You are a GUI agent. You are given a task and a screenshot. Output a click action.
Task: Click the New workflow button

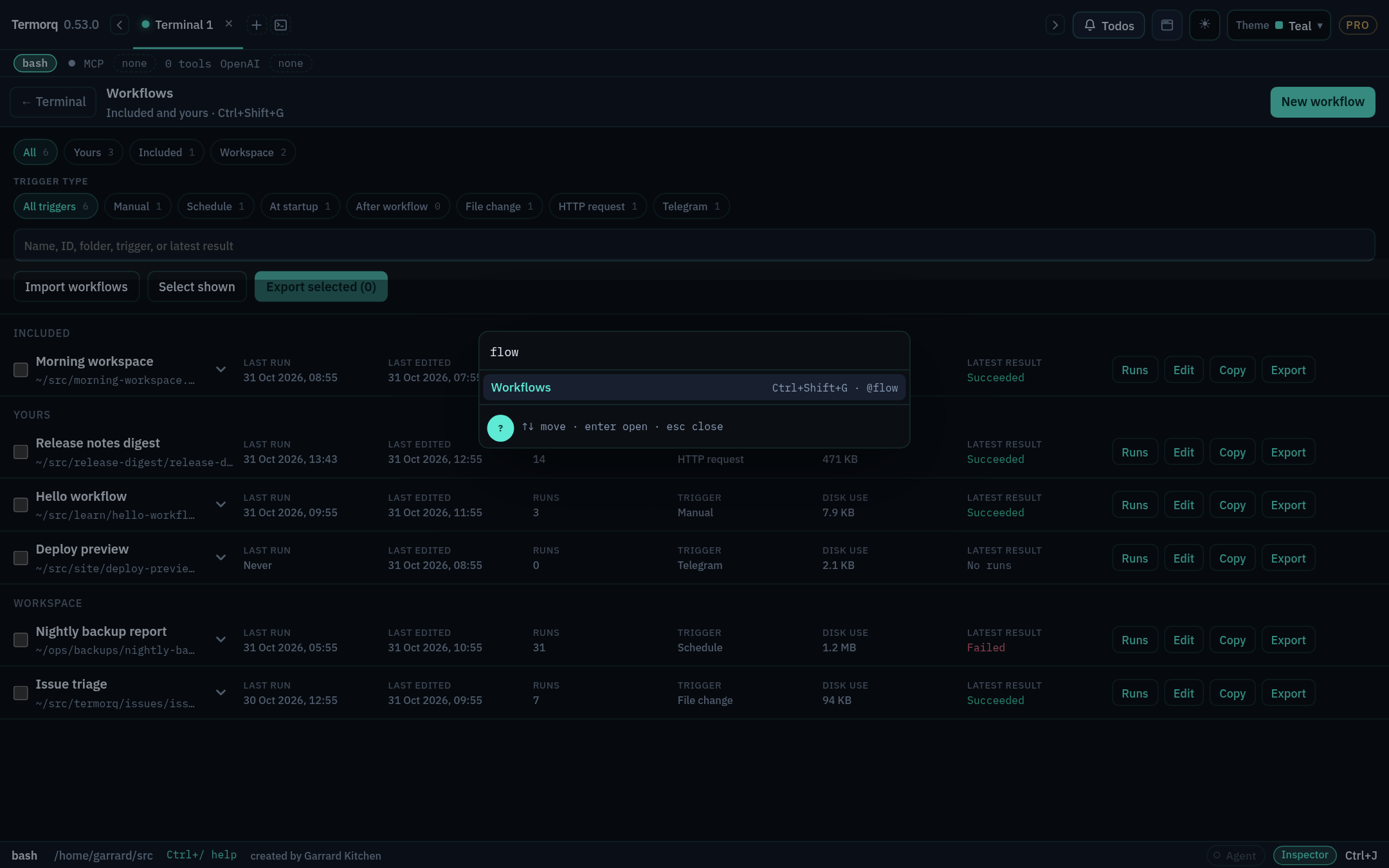[x=1323, y=102]
